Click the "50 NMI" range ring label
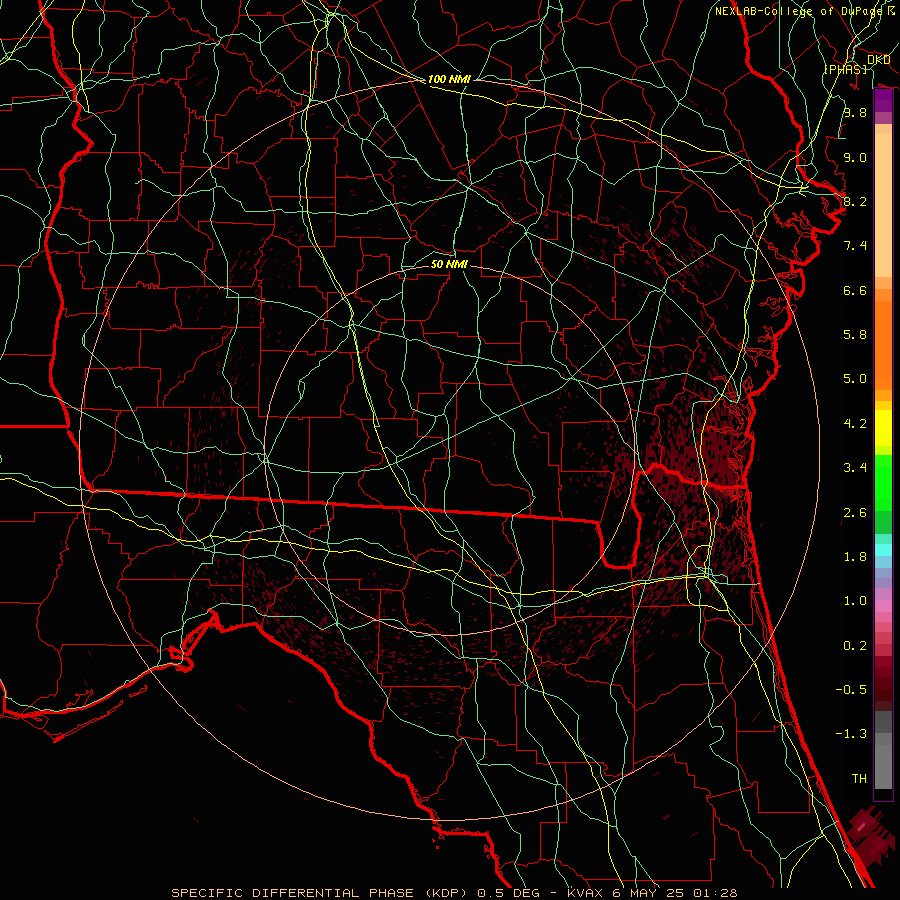 pyautogui.click(x=449, y=264)
